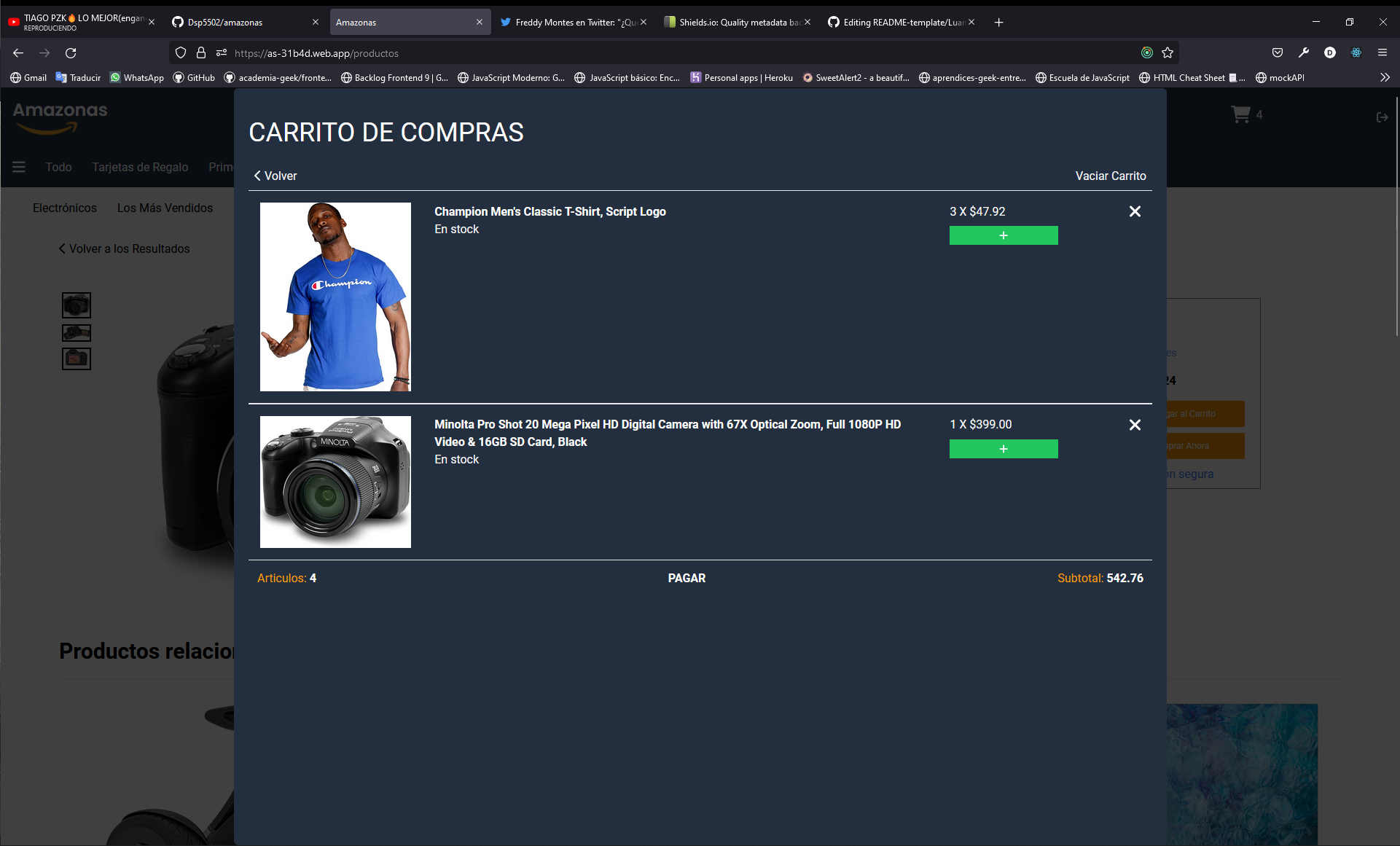This screenshot has width=1400, height=846.
Task: Bookmark this page with star icon
Action: click(1168, 53)
